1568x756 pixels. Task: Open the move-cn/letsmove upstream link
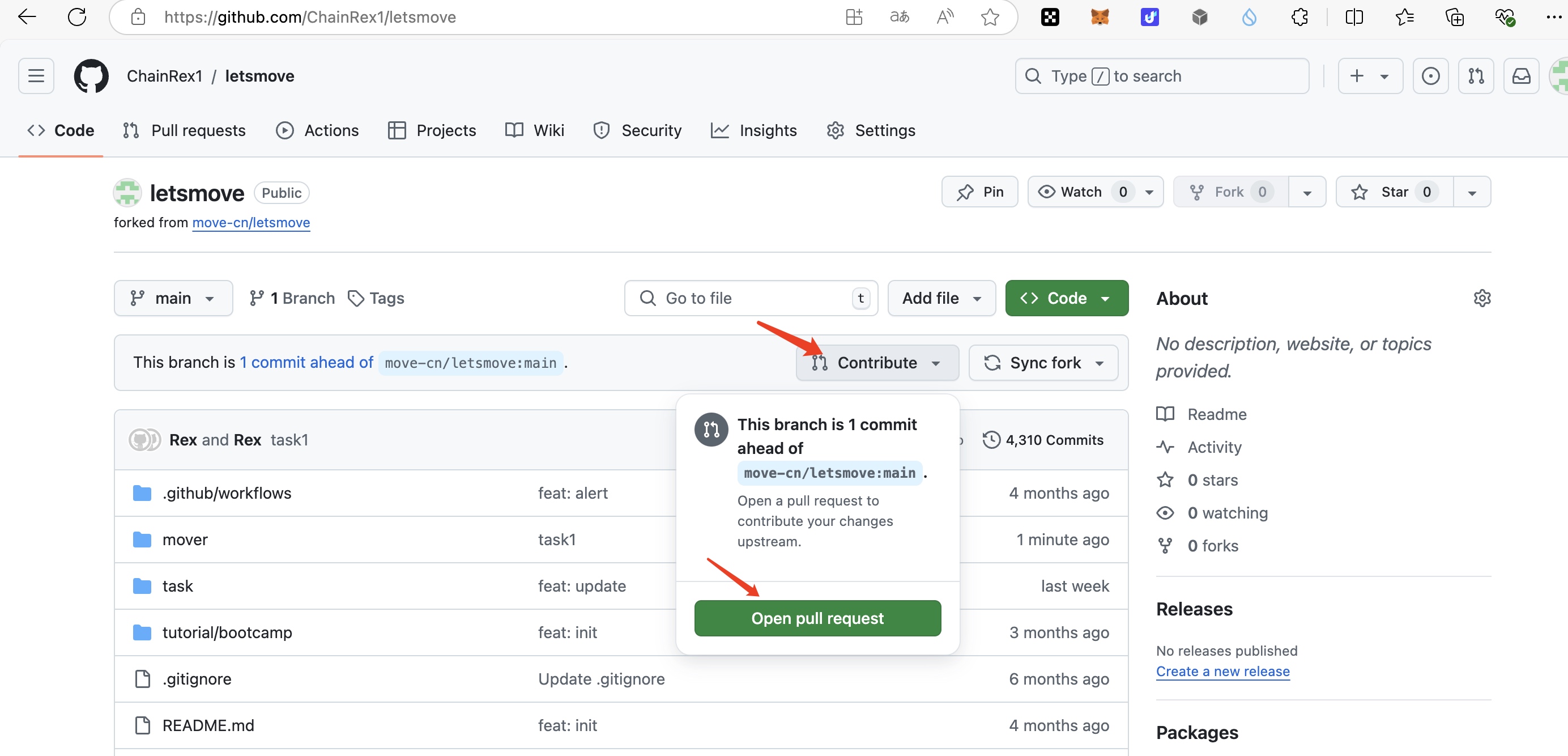pos(251,222)
